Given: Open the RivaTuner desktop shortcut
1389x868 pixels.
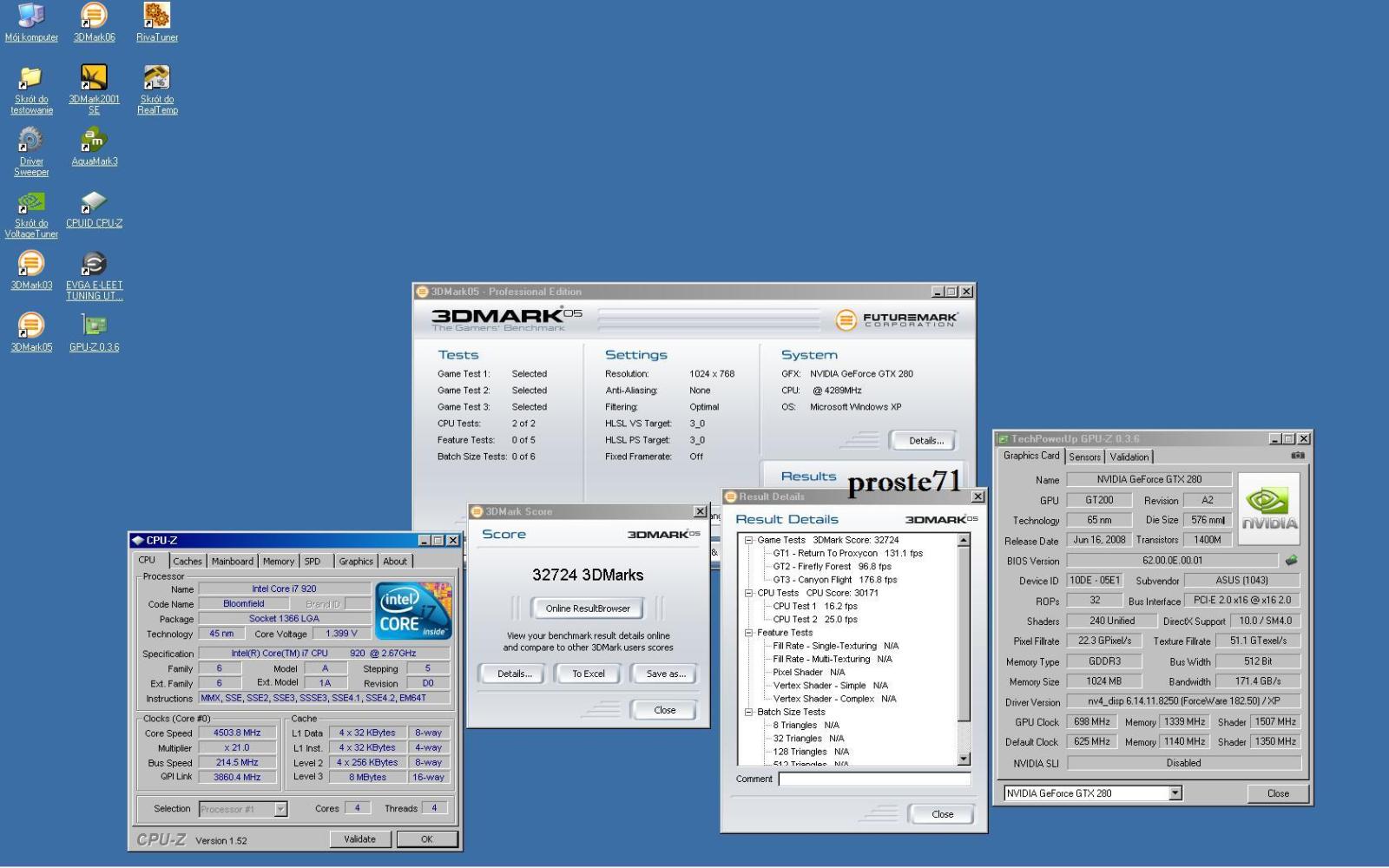Looking at the screenshot, I should (x=157, y=22).
